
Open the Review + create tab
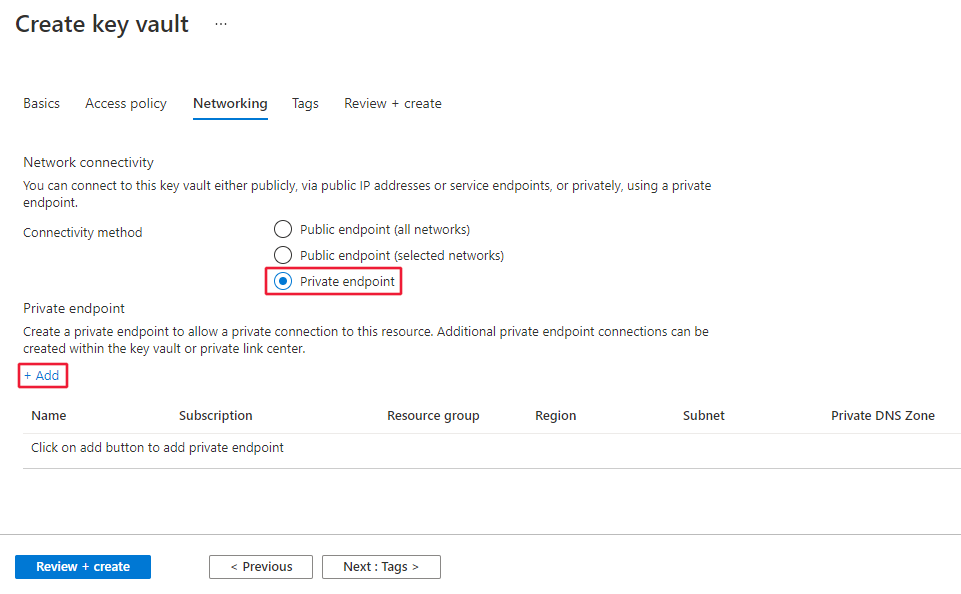[393, 103]
